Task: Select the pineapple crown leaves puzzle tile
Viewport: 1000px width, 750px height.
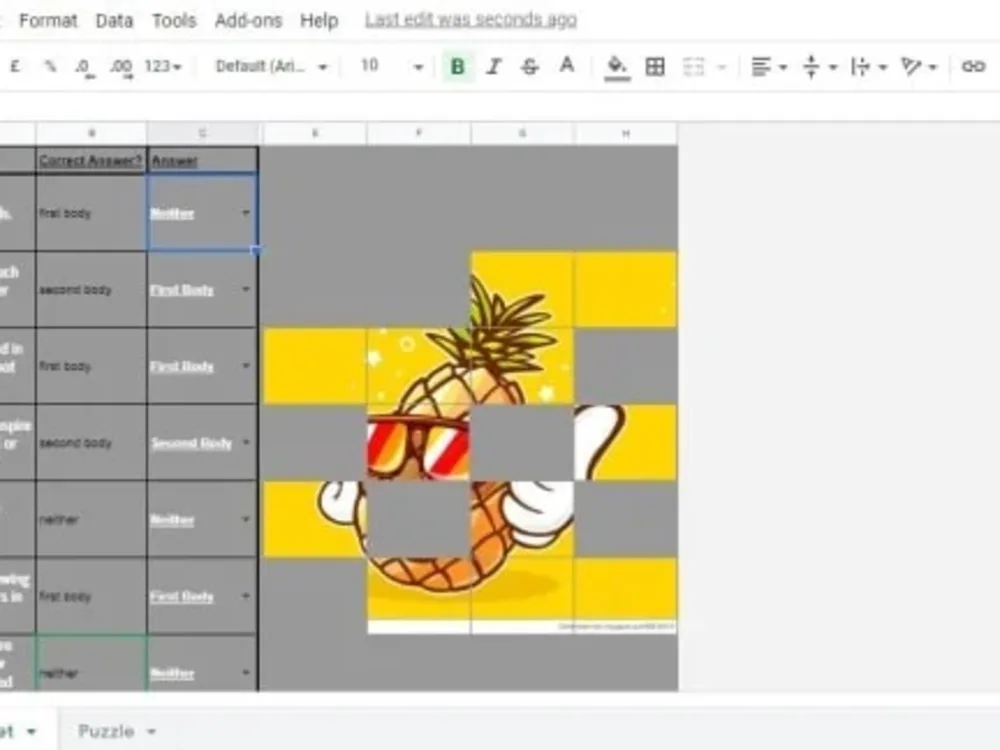Action: coord(522,290)
